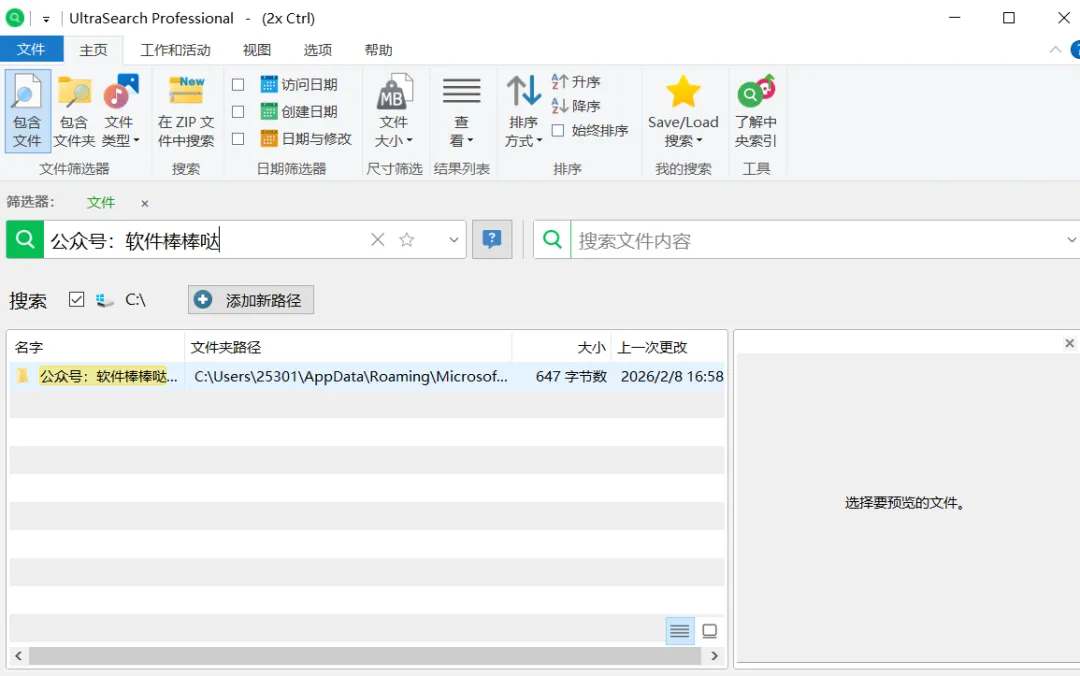Open Save/Load search star menu
The image size is (1080, 676).
[683, 111]
